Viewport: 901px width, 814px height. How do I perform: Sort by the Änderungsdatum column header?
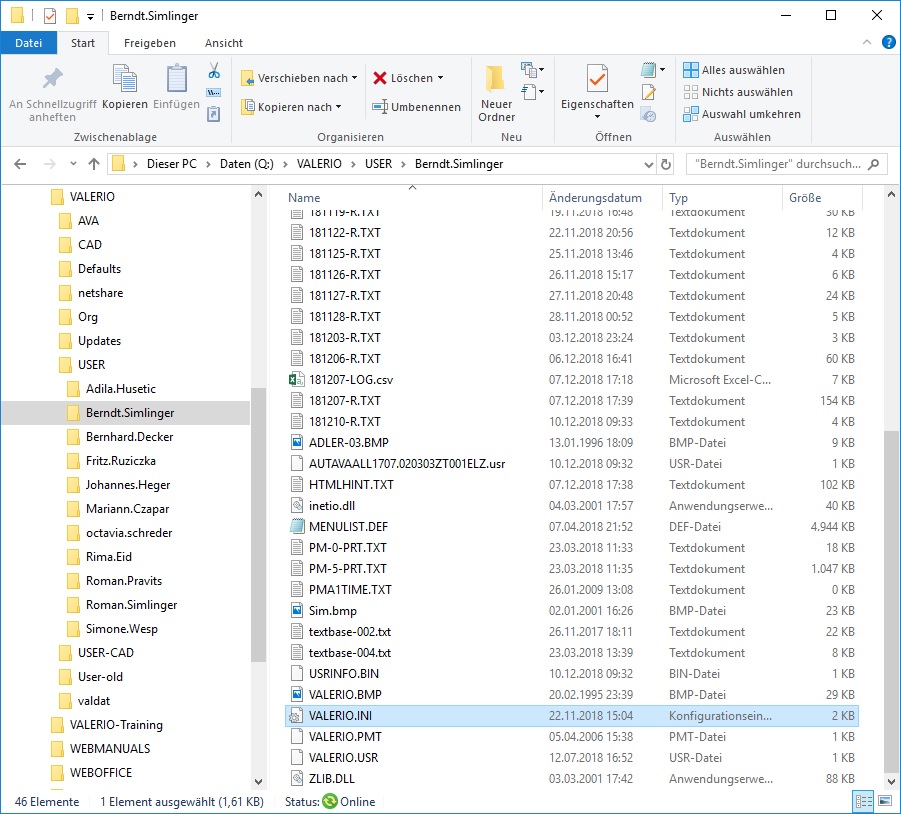tap(596, 198)
